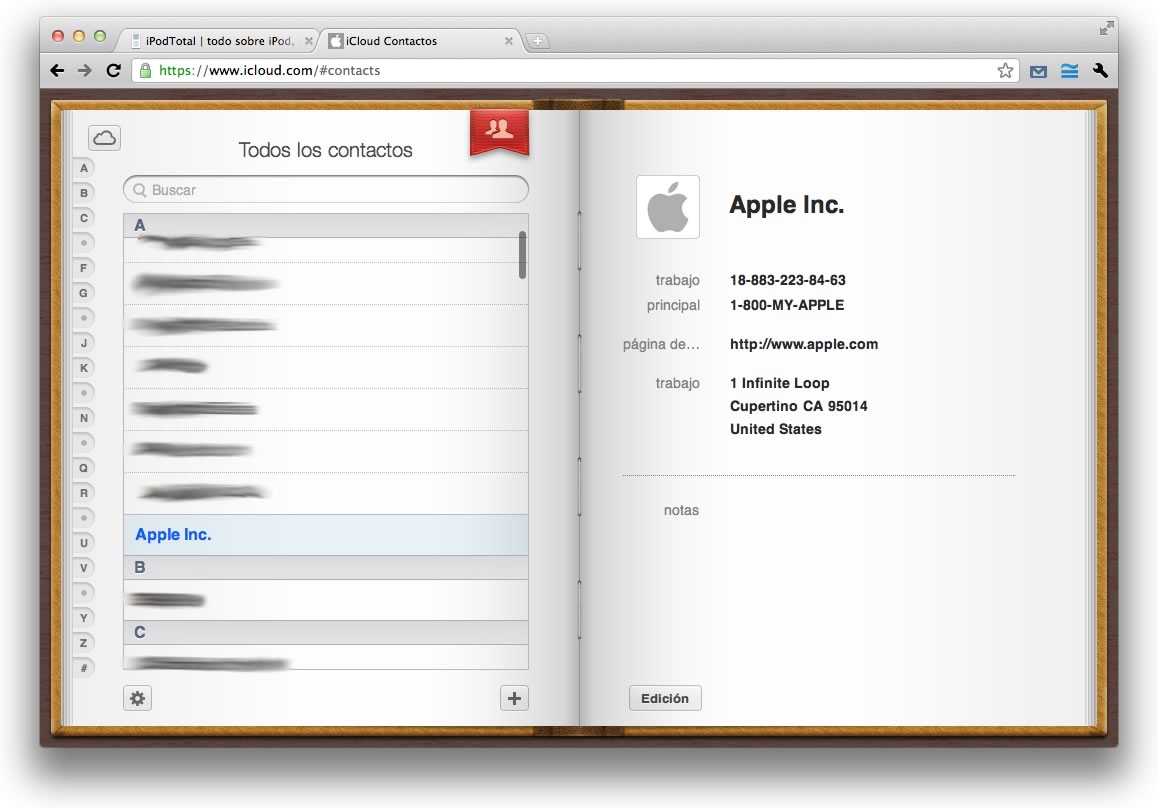
Task: Click the United States address line
Action: click(x=775, y=429)
